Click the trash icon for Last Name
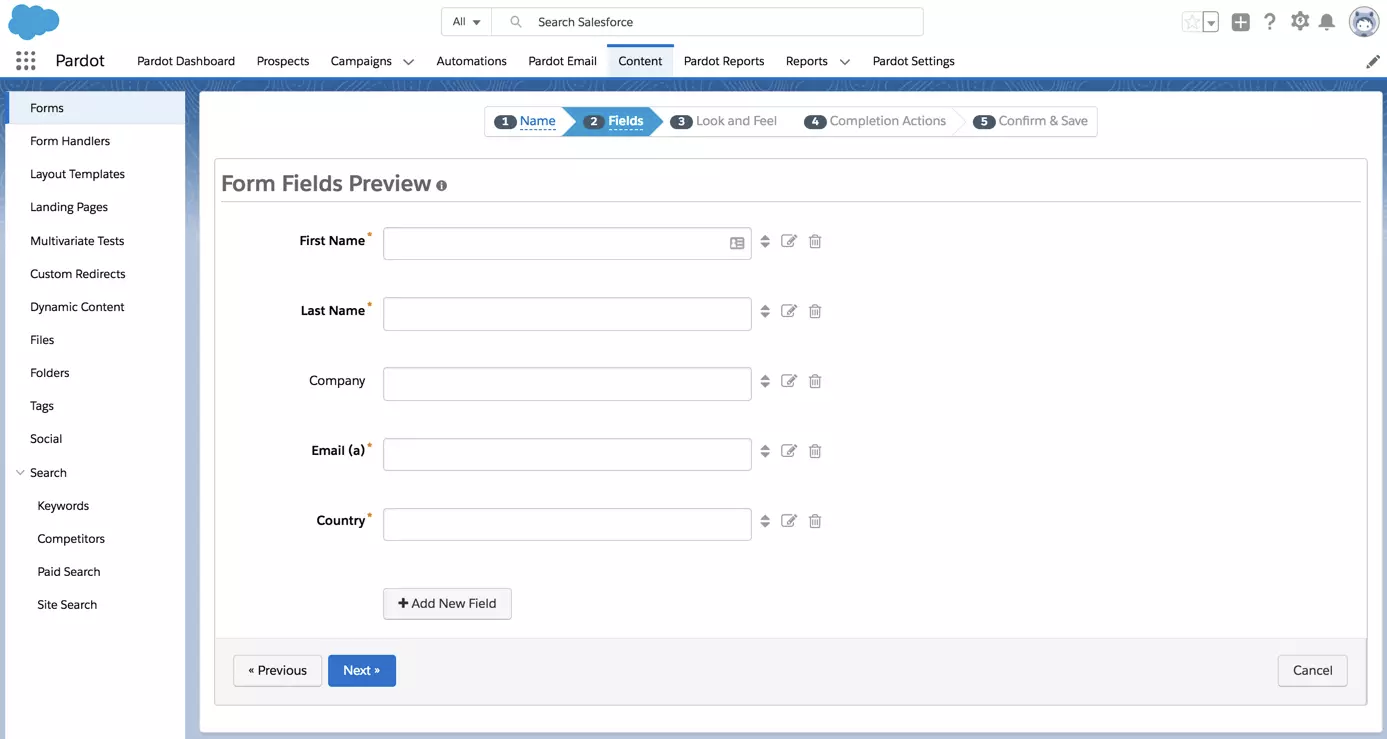Screen dimensions: 1387x739 [815, 311]
